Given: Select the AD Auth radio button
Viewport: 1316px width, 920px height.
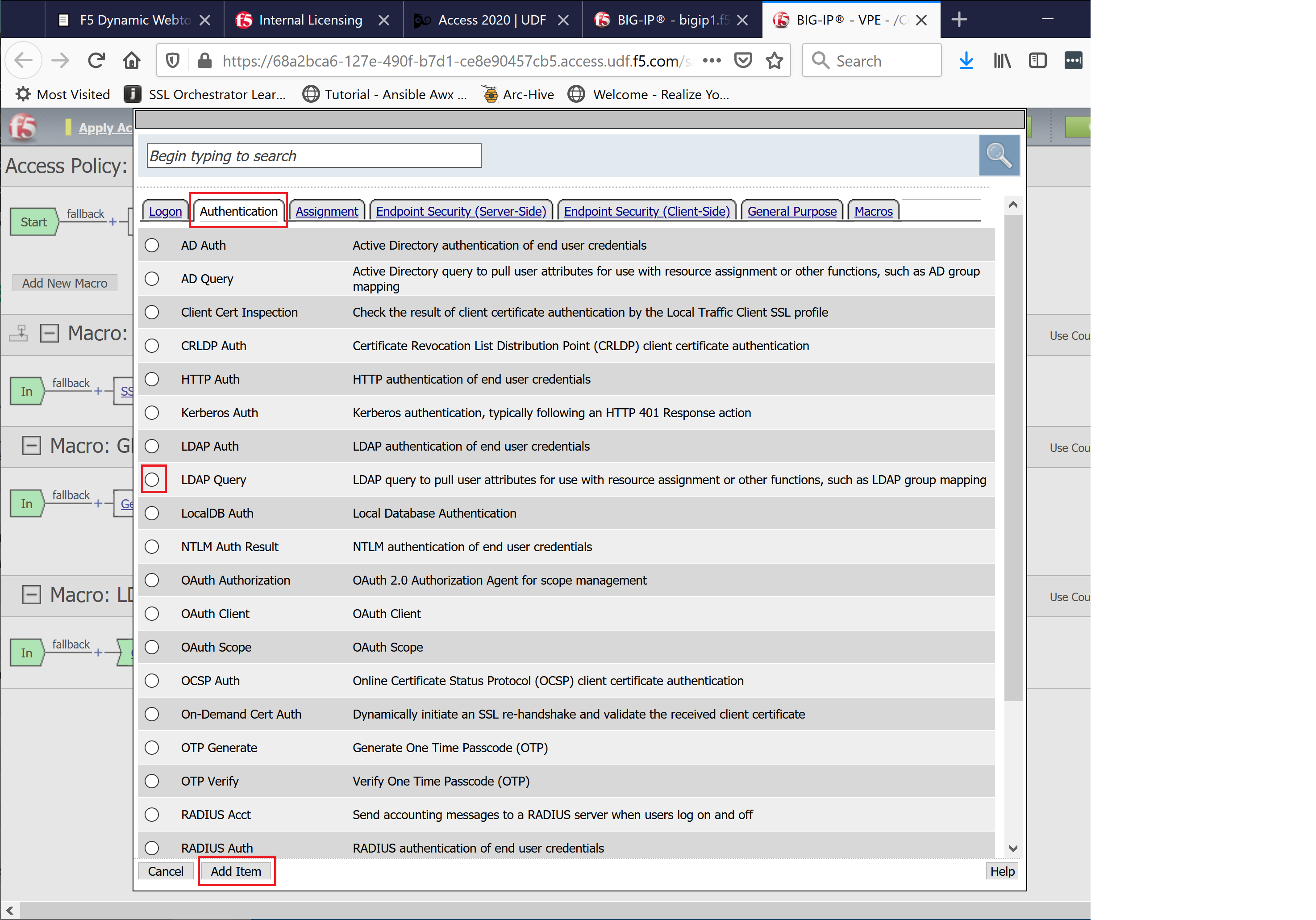Looking at the screenshot, I should click(x=152, y=245).
